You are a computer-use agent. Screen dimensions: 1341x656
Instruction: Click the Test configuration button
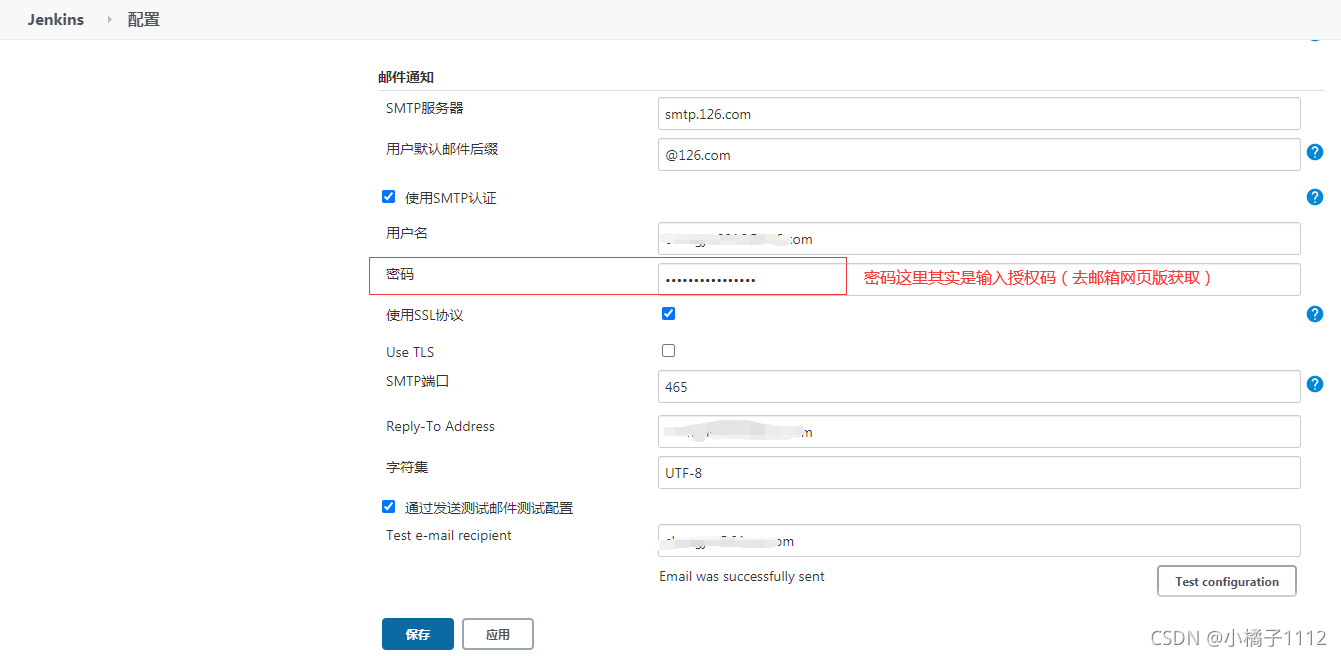1227,581
